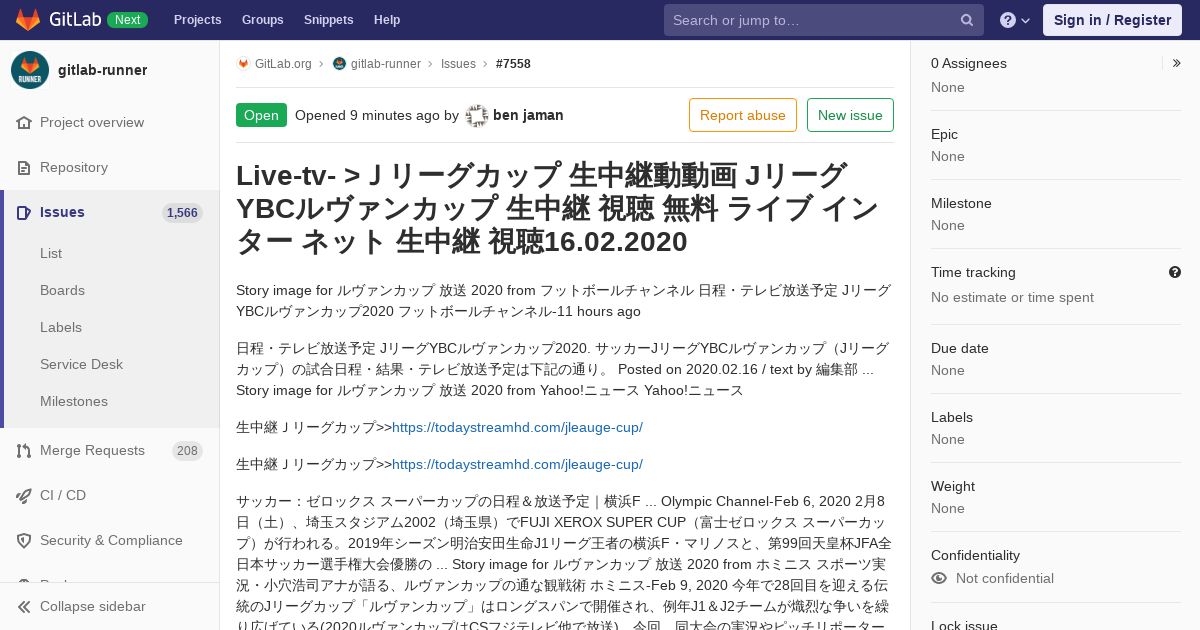Click the Repository file icon
This screenshot has width=1200, height=630.
coord(24,167)
